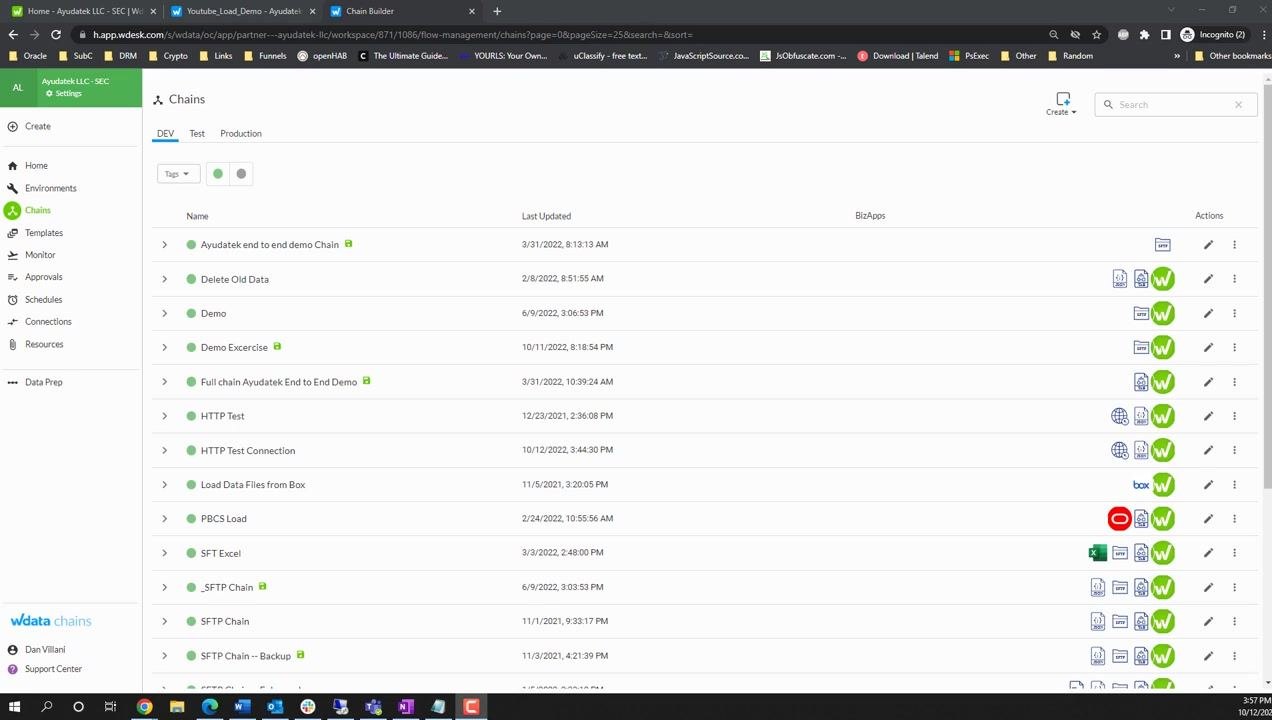Open the Tags filter dropdown
The width and height of the screenshot is (1272, 720).
click(178, 174)
